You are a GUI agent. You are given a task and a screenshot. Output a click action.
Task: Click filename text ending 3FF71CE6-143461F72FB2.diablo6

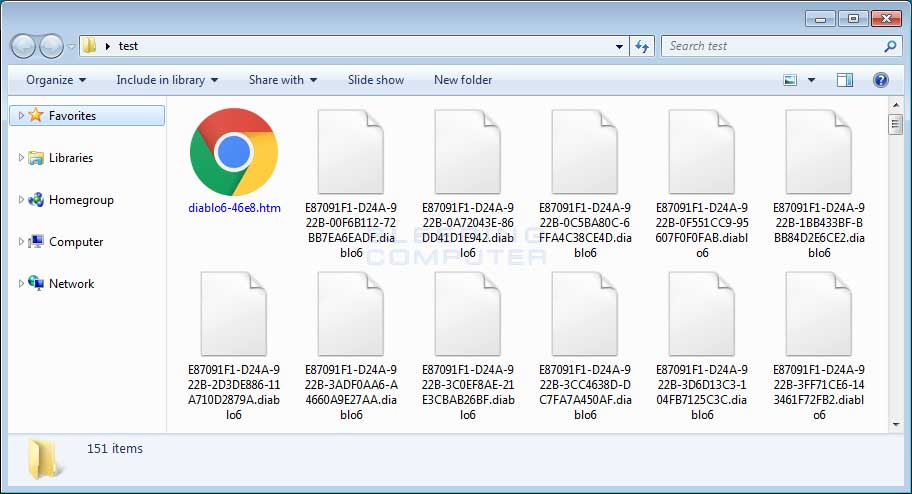click(x=819, y=392)
